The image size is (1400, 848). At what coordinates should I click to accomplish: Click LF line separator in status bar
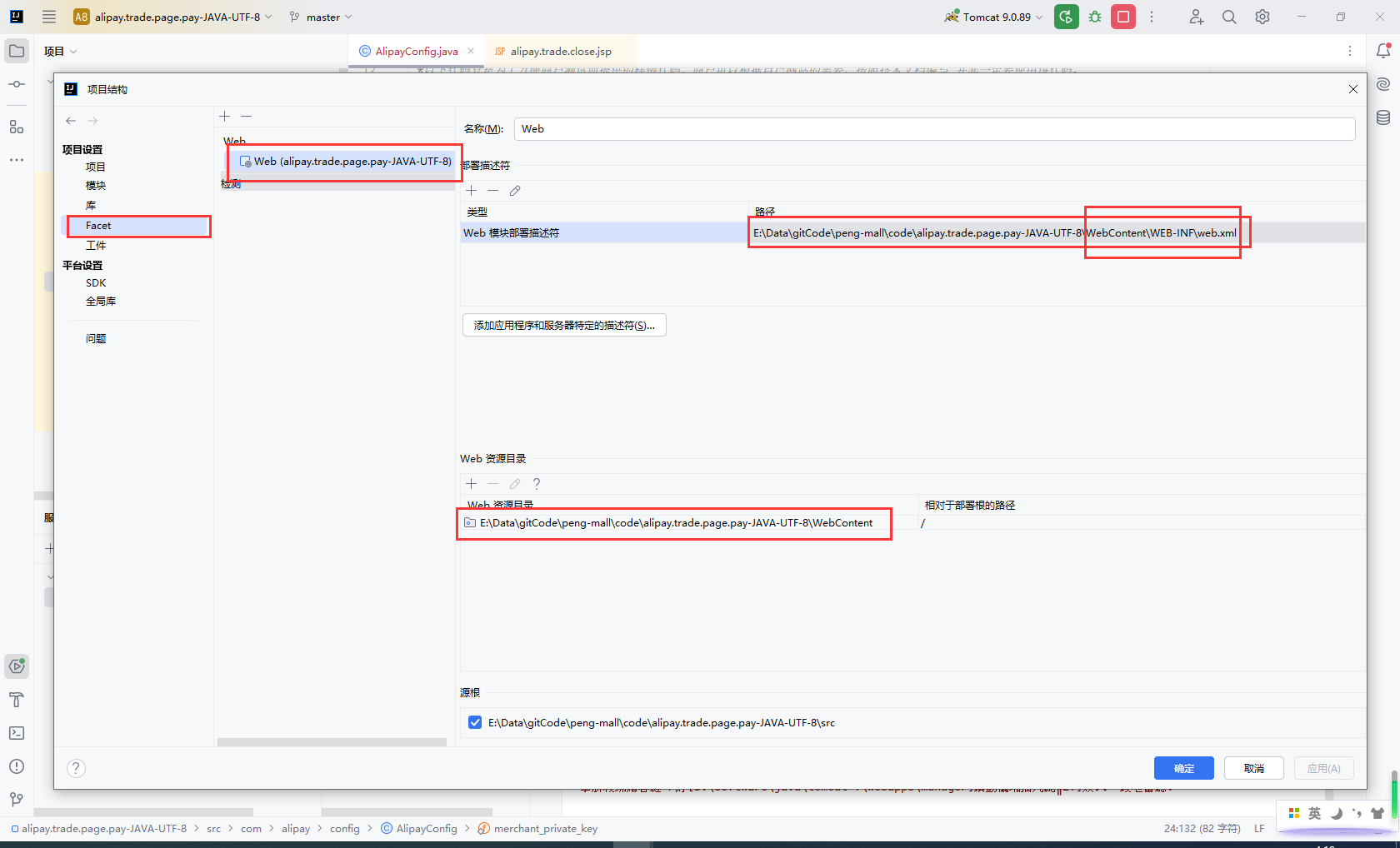pos(1259,828)
